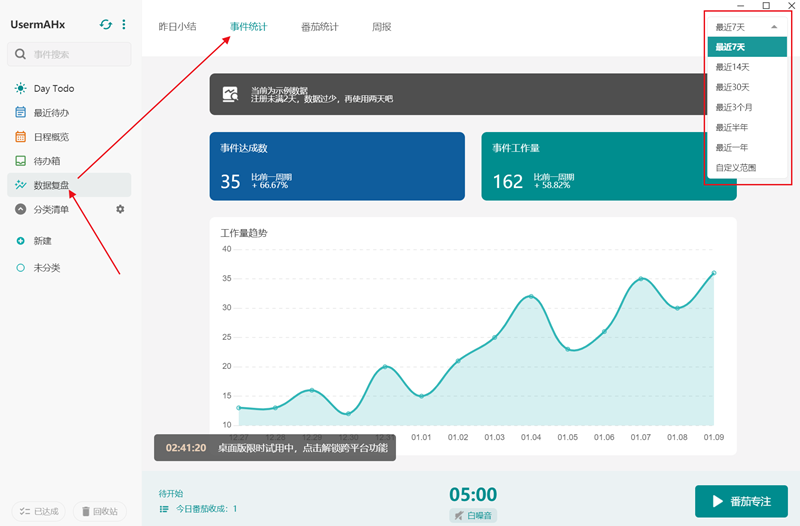Viewport: 800px width, 526px height.
Task: Start 番茄专注 focus timer
Action: (x=741, y=501)
